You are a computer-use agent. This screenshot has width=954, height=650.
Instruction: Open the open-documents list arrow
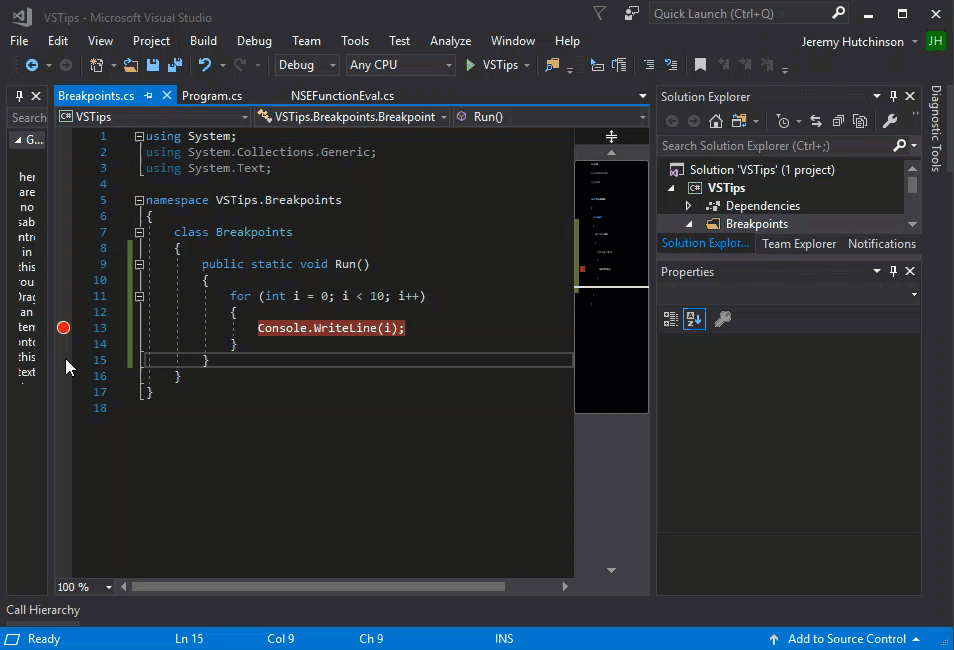642,96
